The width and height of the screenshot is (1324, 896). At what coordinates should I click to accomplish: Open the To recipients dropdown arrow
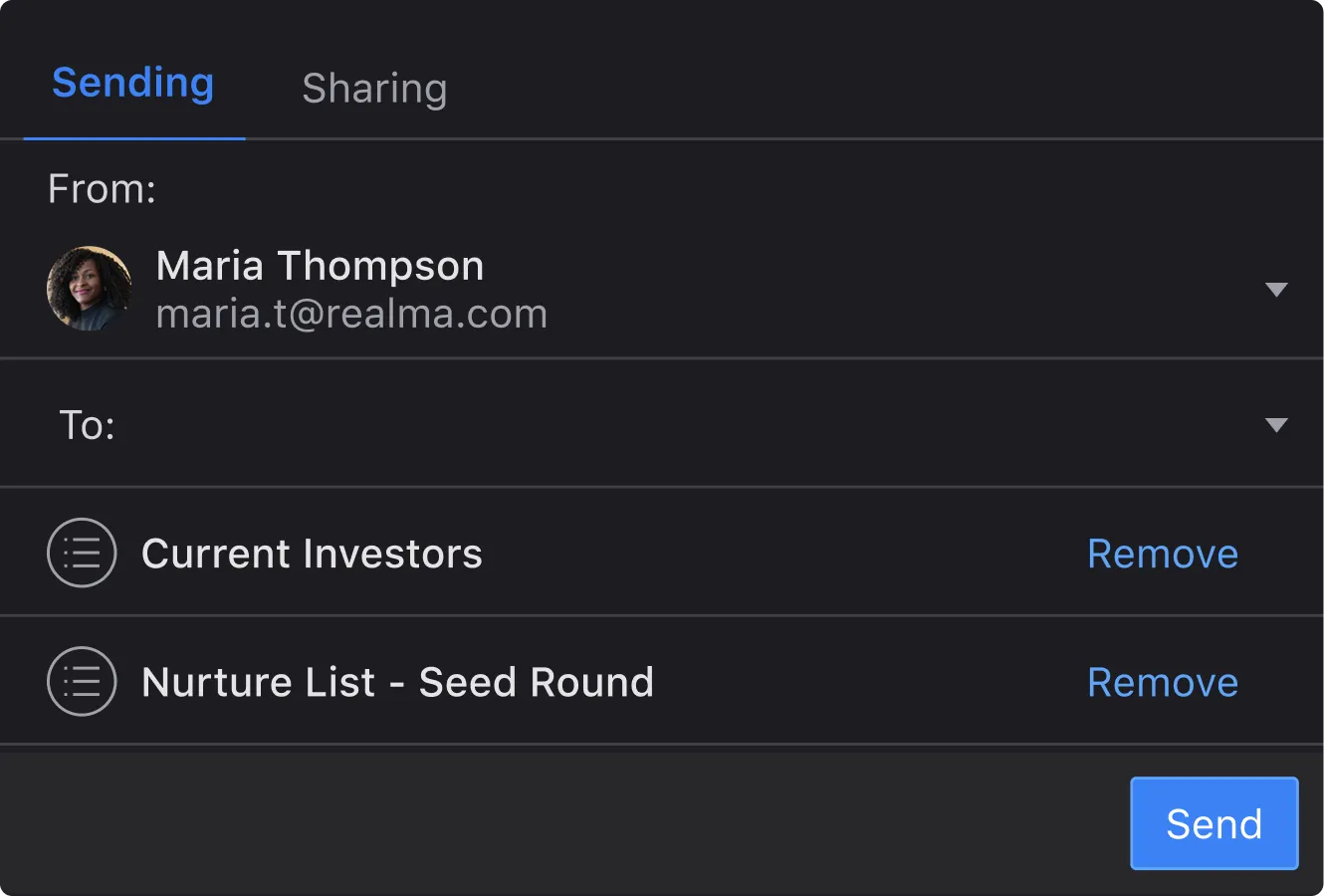point(1275,425)
